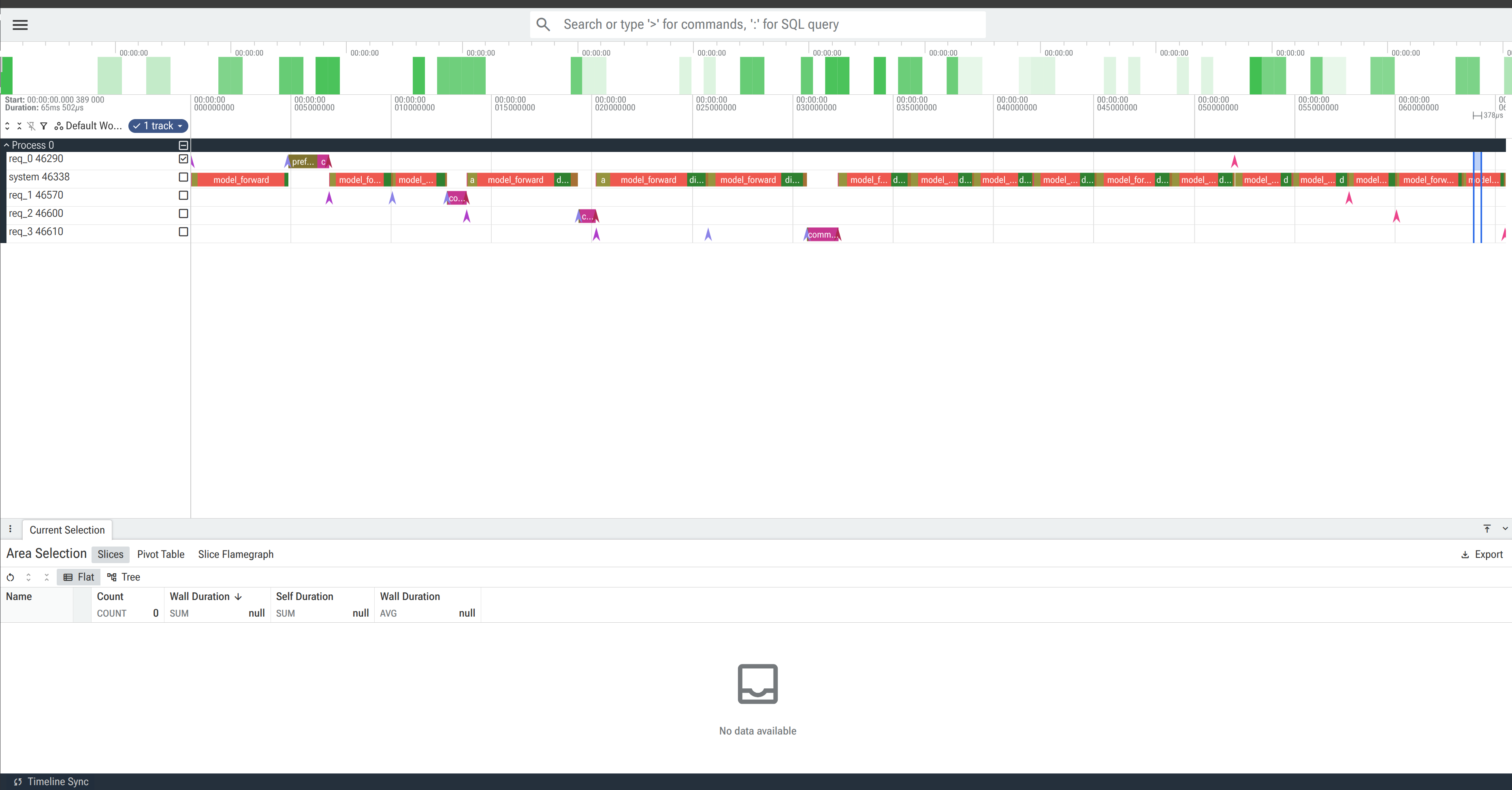Collapse all track groups icon

point(19,126)
